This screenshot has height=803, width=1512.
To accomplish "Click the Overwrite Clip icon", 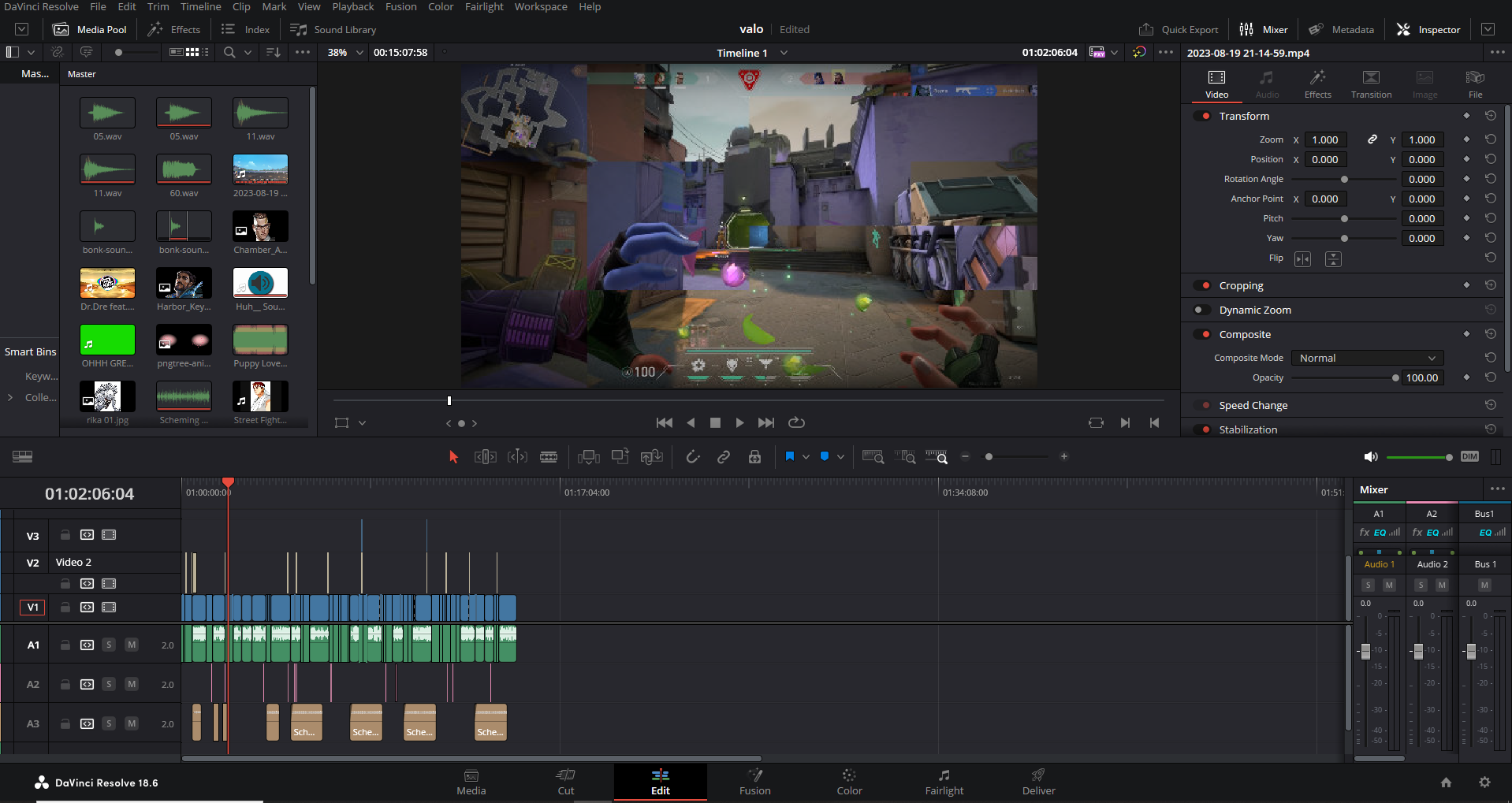I will [x=620, y=457].
